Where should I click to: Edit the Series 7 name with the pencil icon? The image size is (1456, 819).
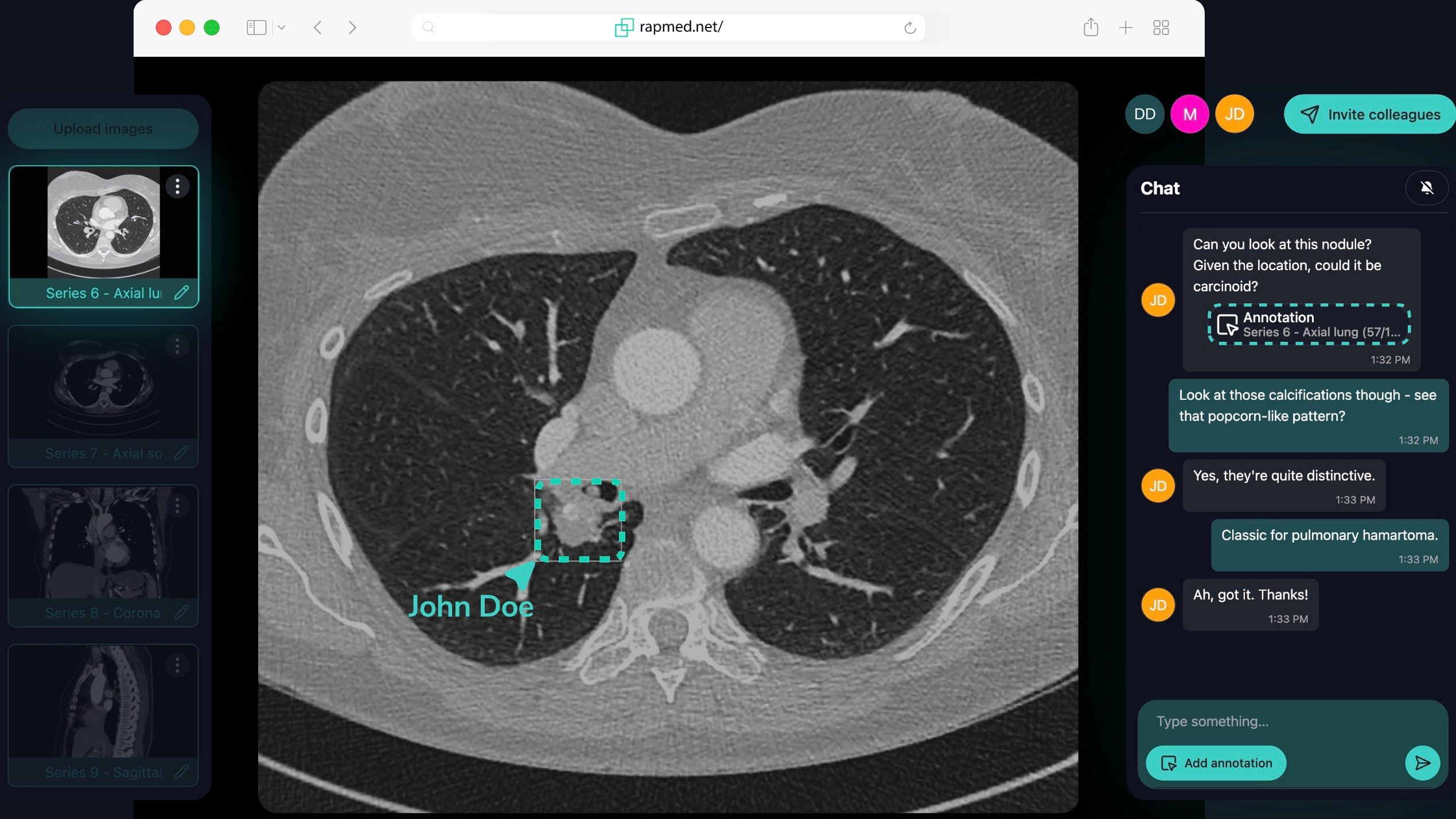181,453
